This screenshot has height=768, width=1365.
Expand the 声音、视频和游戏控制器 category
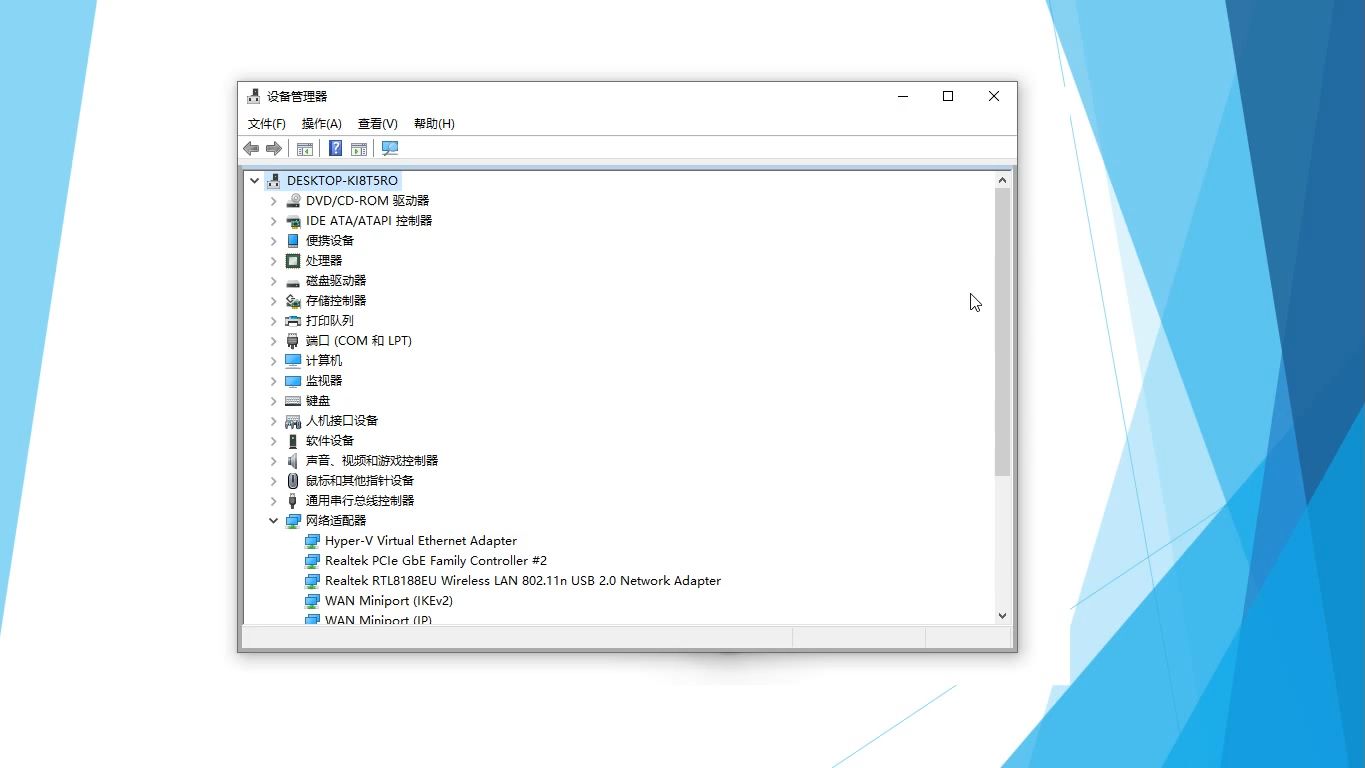tap(274, 461)
